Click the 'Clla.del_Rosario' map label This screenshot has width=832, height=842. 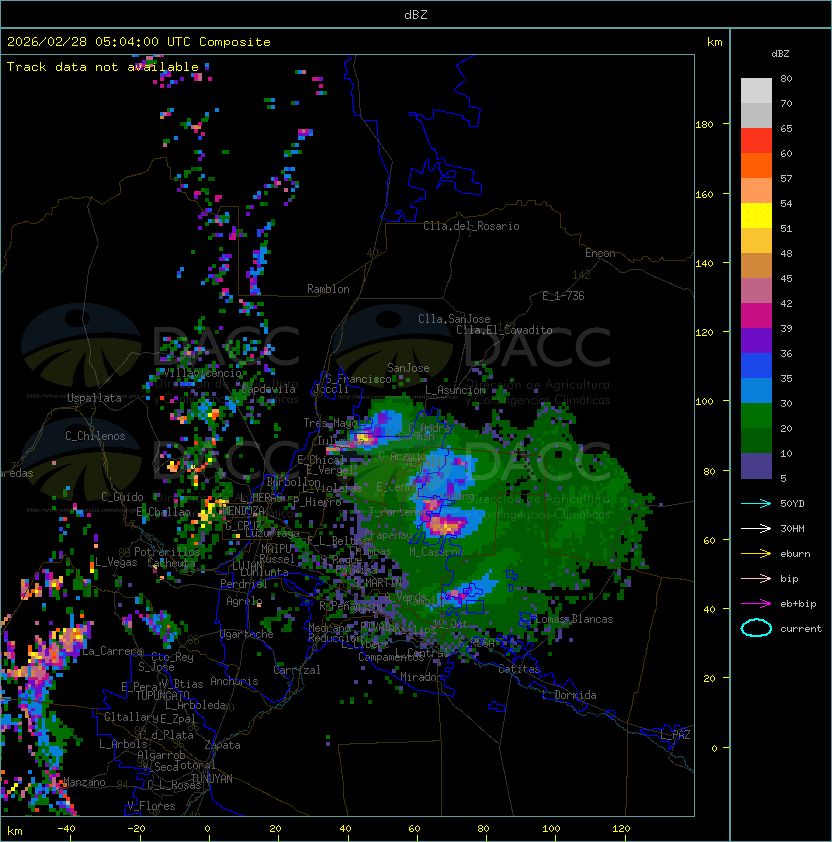471,226
